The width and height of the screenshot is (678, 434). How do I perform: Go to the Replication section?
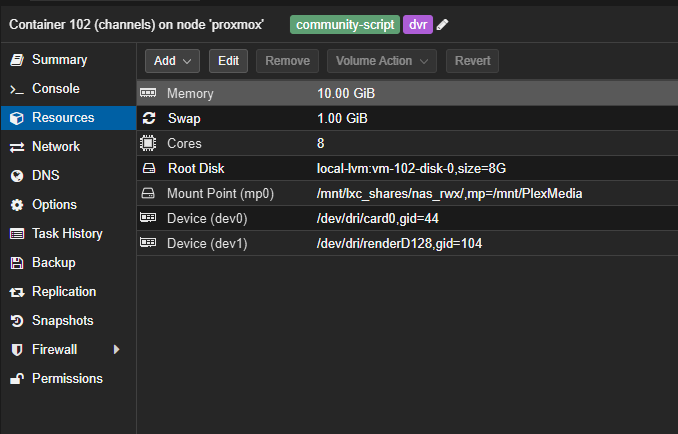64,292
